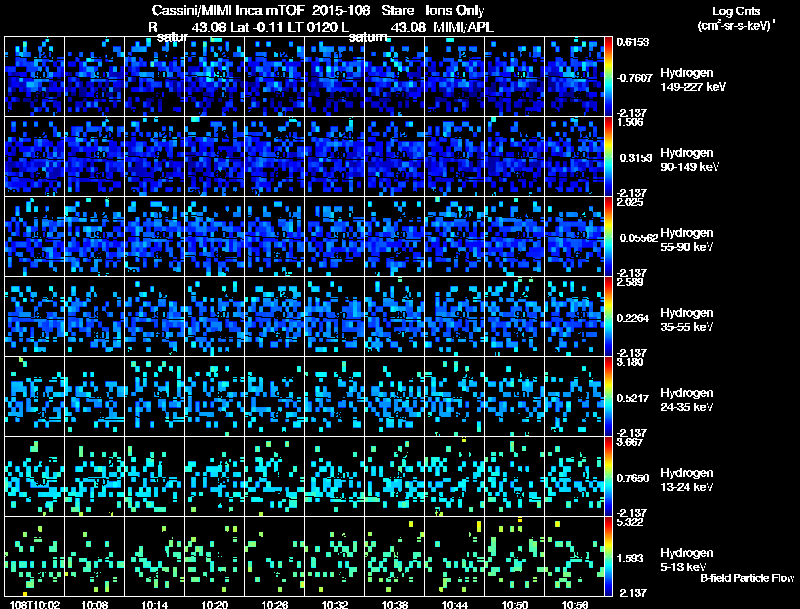This screenshot has width=800, height=609.
Task: Open the 5-13 keV image in 10:20 column
Action: 215,557
